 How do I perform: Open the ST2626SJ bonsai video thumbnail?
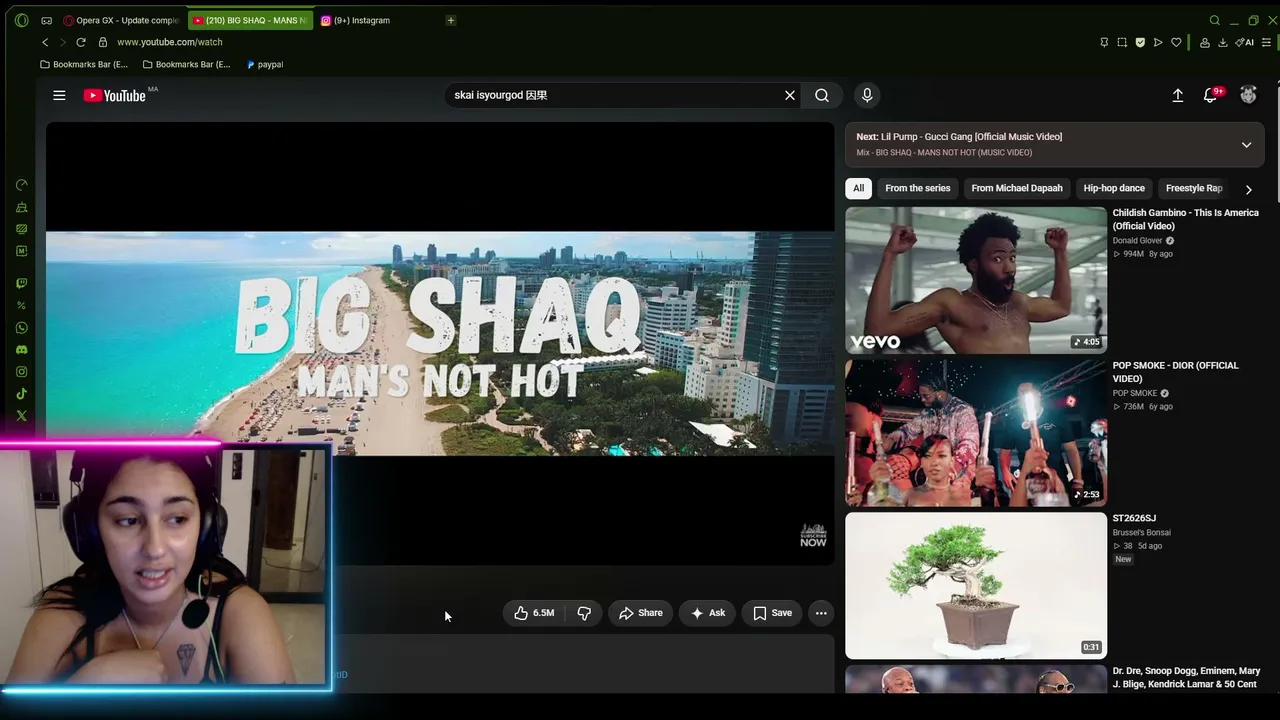tap(976, 586)
